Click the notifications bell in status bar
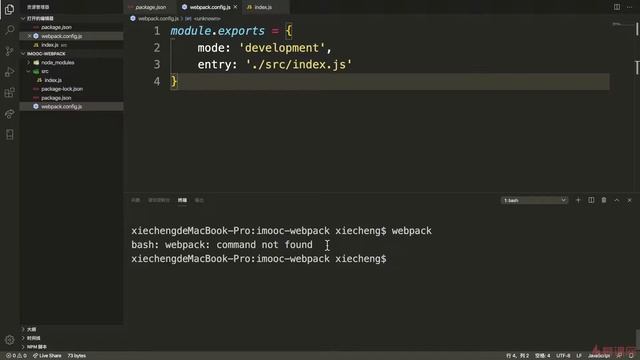The height and width of the screenshot is (360, 640). pyautogui.click(x=631, y=356)
